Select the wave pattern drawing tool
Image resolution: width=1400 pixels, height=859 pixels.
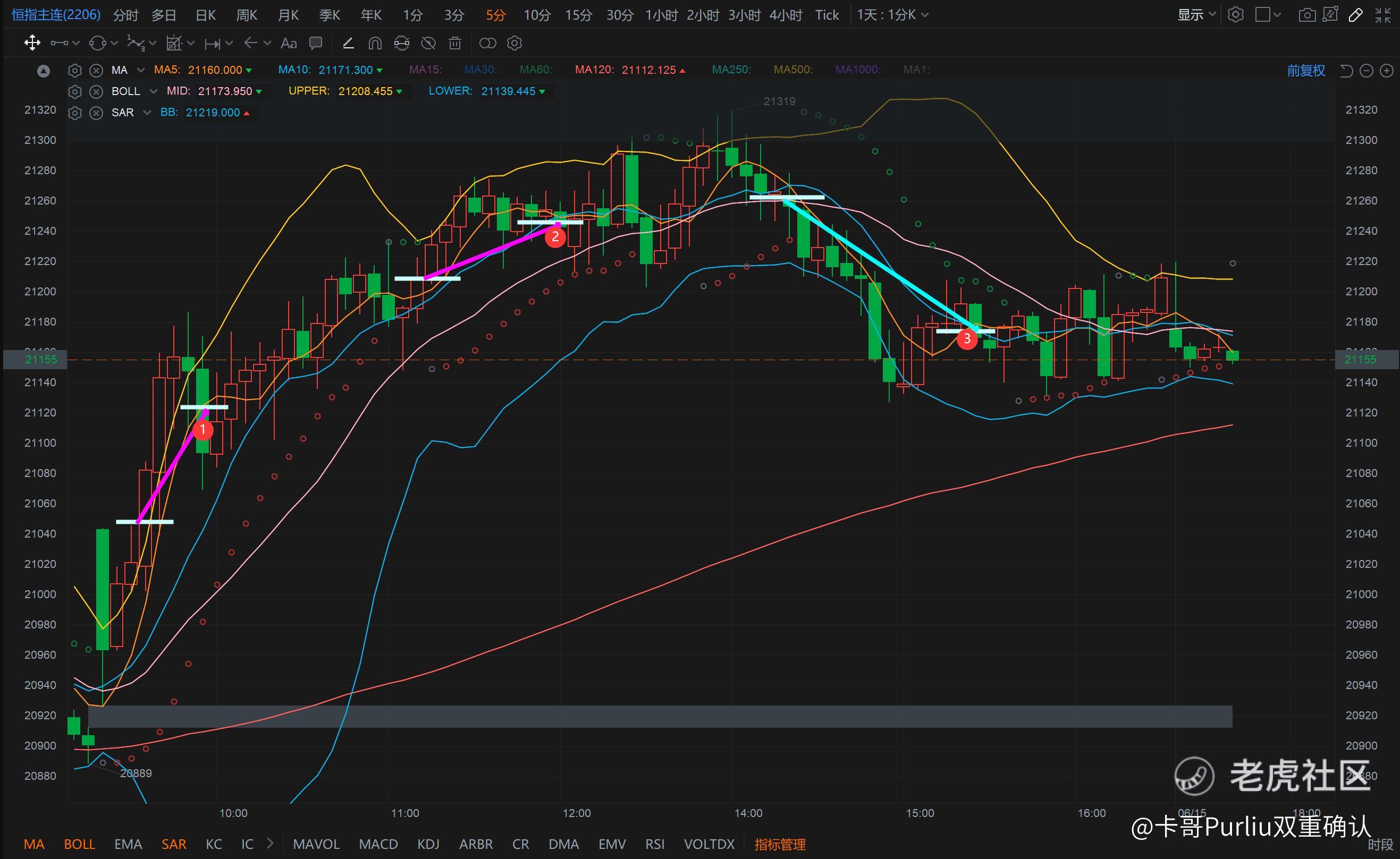(x=136, y=43)
